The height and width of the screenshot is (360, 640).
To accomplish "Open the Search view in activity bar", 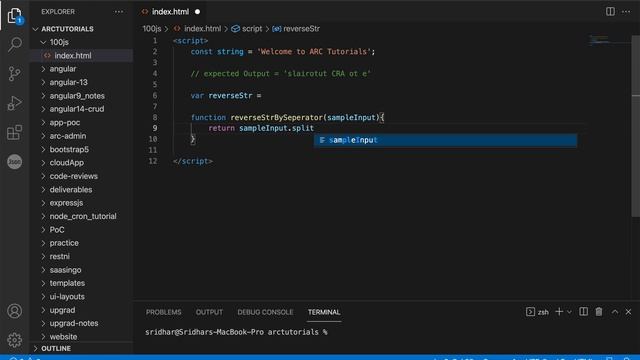I will (x=15, y=44).
